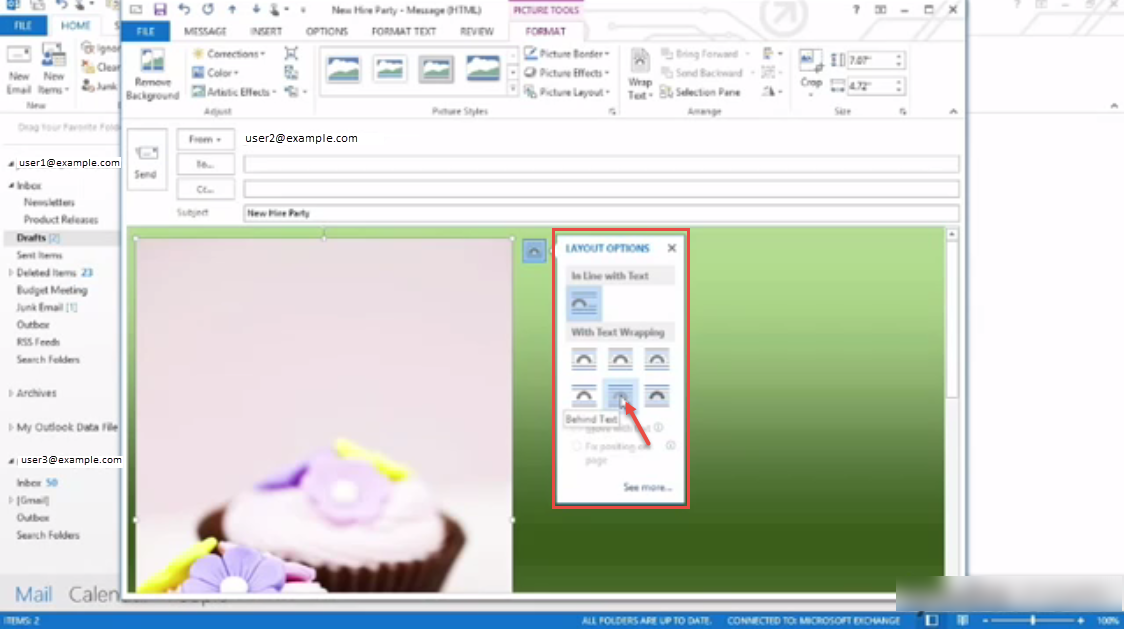The width and height of the screenshot is (1124, 629).
Task: Click the Crop tool
Action: (x=811, y=72)
